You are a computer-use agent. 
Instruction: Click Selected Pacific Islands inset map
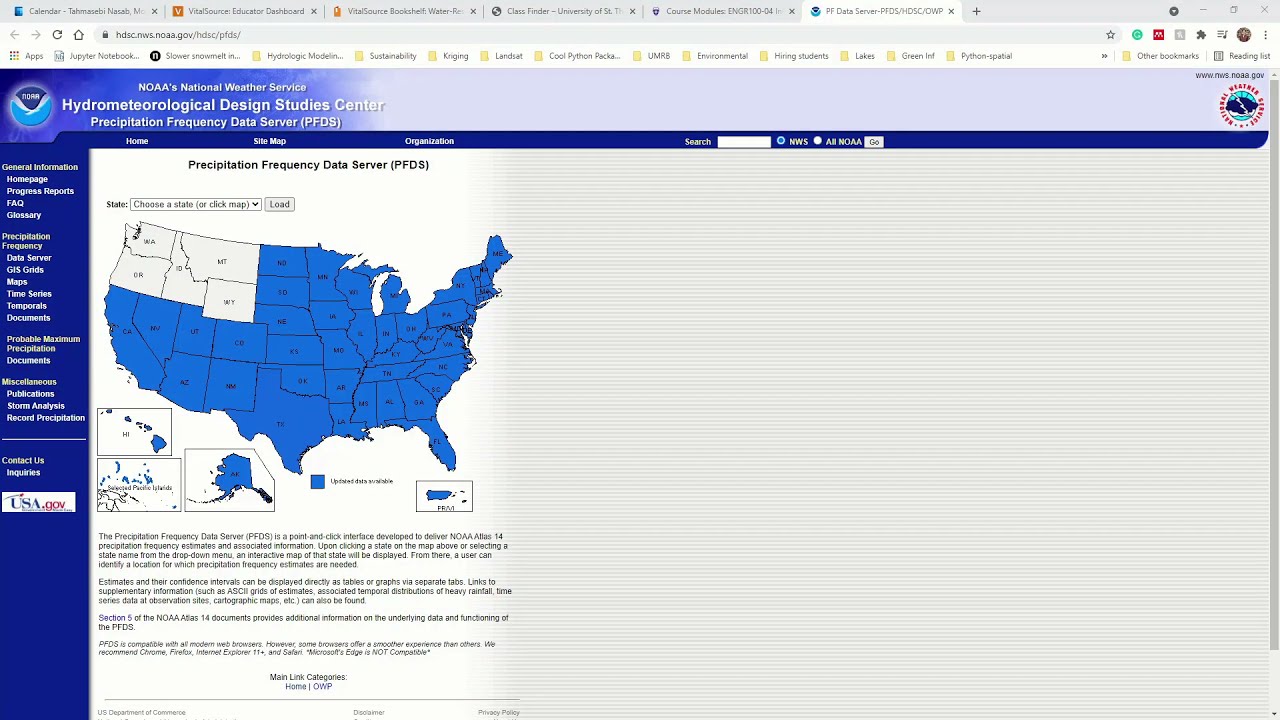(139, 485)
